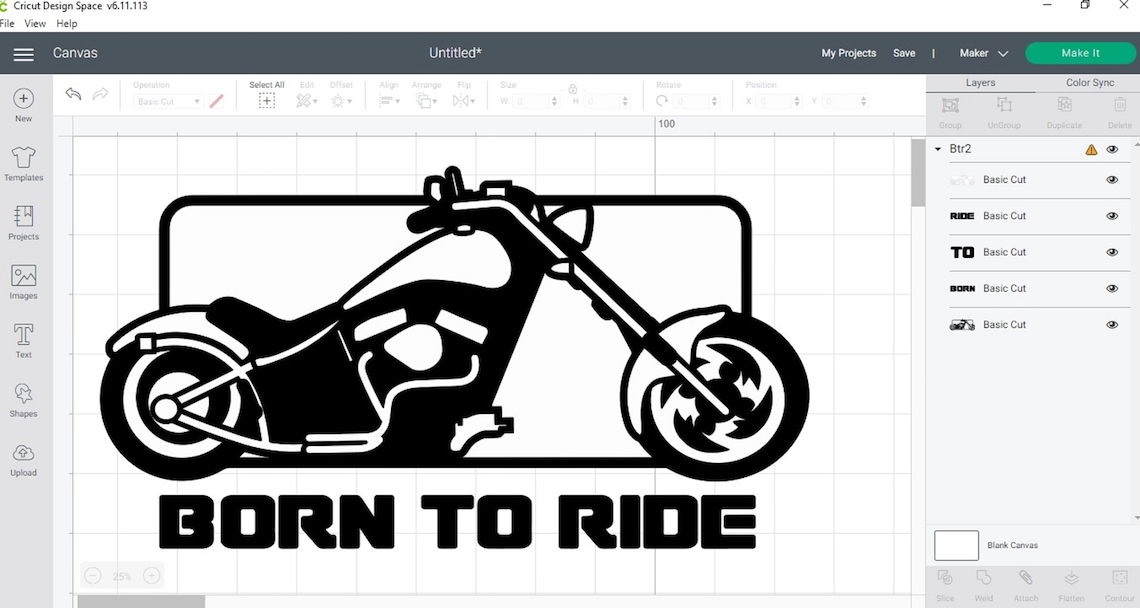Image resolution: width=1140 pixels, height=608 pixels.
Task: Click the Undo arrow in the toolbar
Action: click(72, 93)
